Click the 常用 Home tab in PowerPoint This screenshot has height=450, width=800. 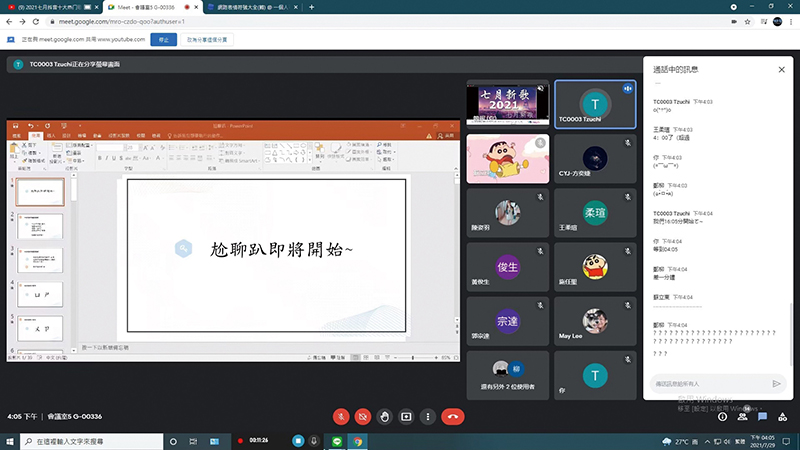(x=35, y=136)
